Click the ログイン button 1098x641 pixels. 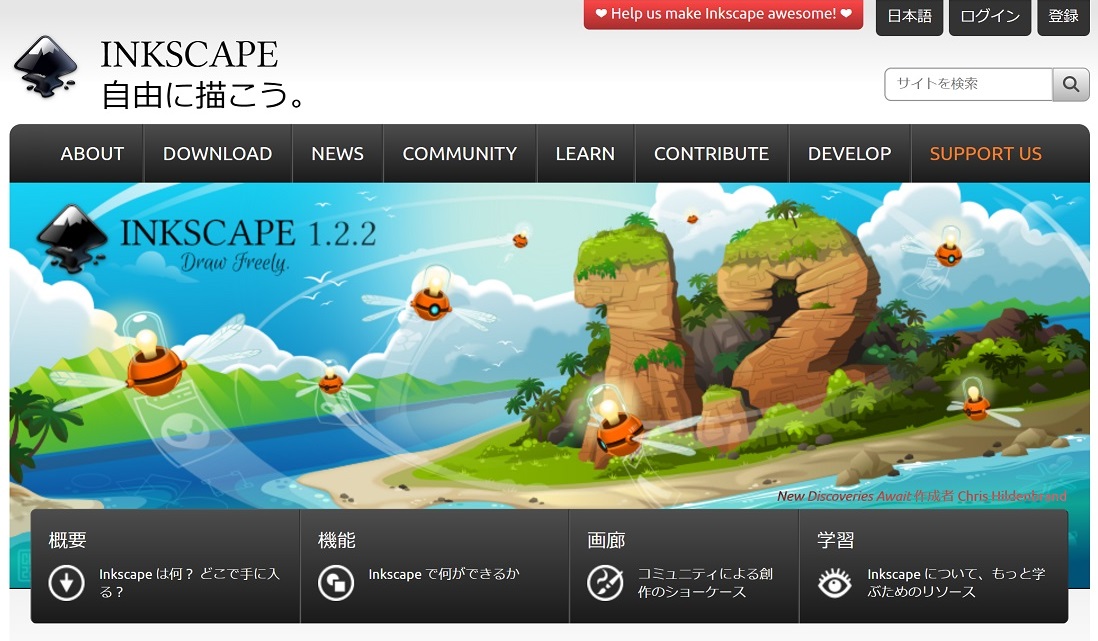(x=990, y=16)
